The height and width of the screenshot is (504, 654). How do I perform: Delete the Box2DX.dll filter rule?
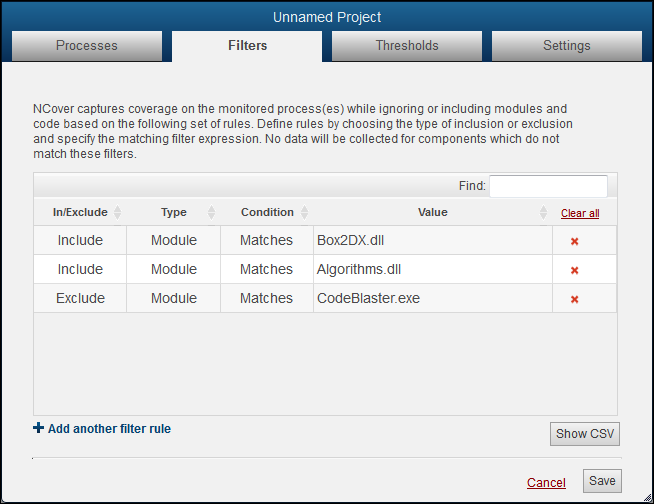pos(574,241)
